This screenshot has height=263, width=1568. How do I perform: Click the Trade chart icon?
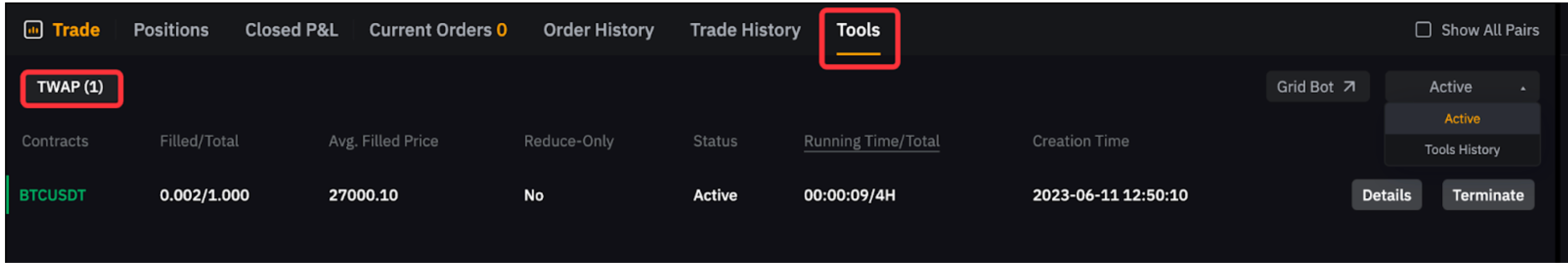pyautogui.click(x=33, y=29)
